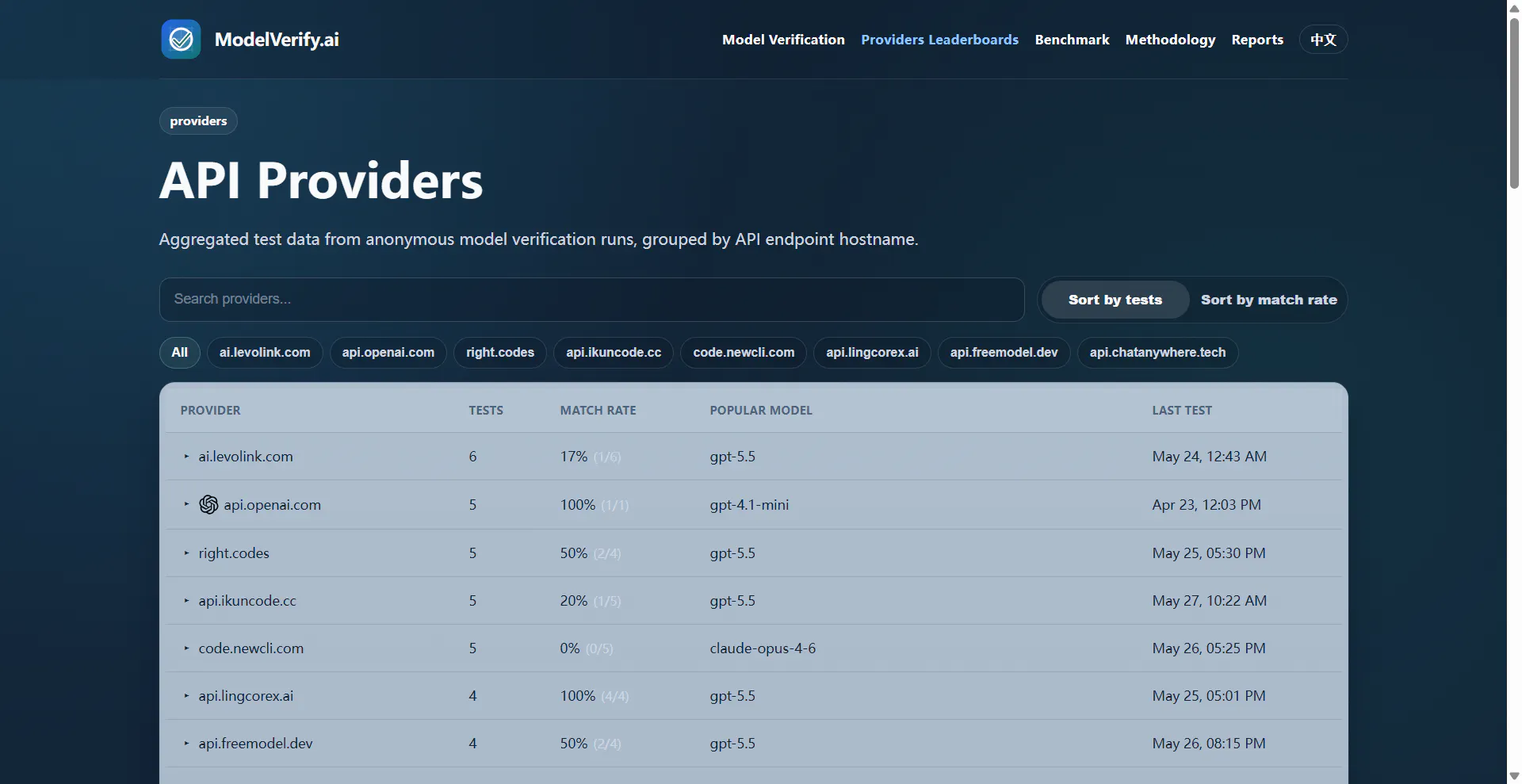Filter by api.openai.com chip
1522x784 pixels.
388,353
